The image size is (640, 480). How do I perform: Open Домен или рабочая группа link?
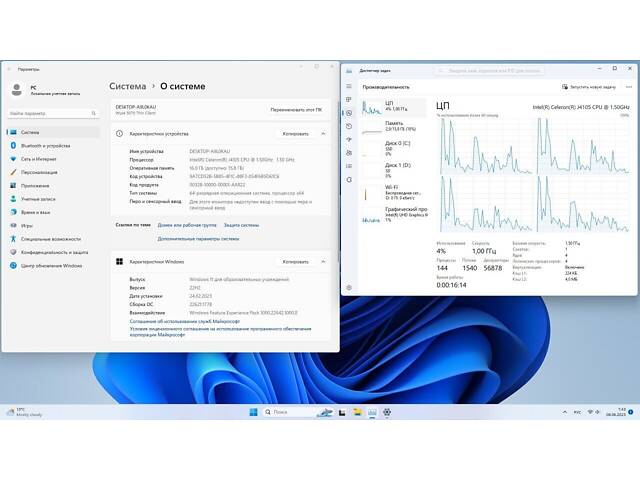[187, 225]
